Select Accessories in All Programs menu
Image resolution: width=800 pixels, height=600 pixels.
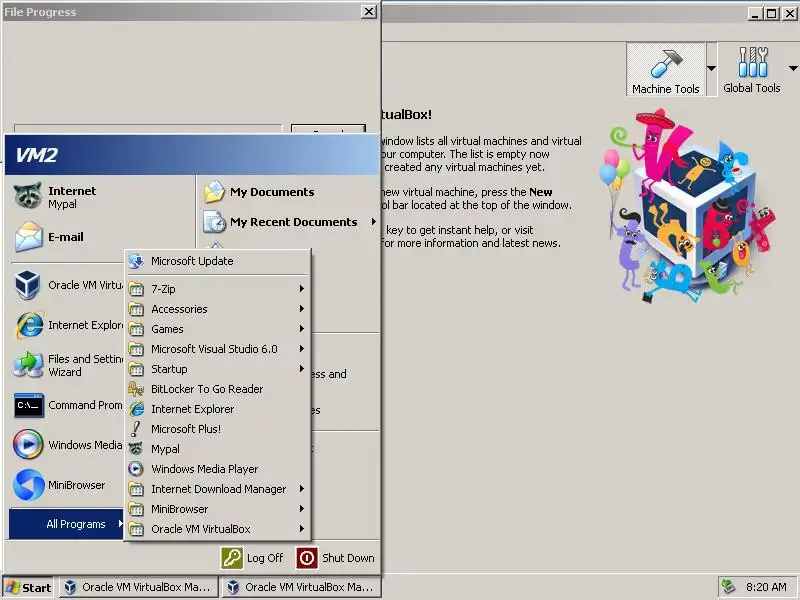point(218,309)
